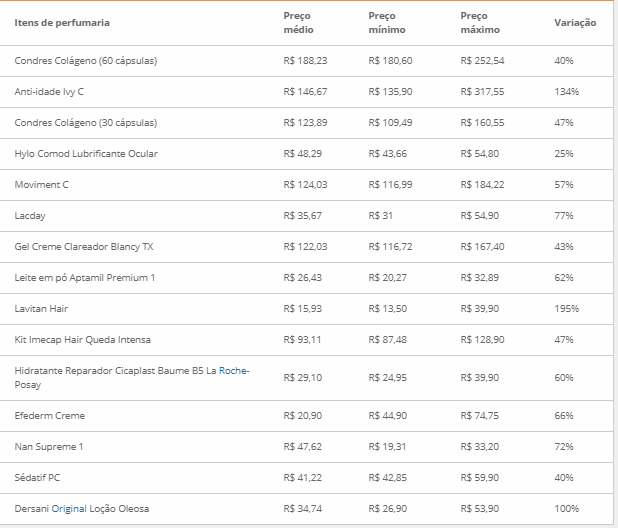Open the 'Original' link in Dersani row
This screenshot has width=618, height=528.
[x=70, y=509]
